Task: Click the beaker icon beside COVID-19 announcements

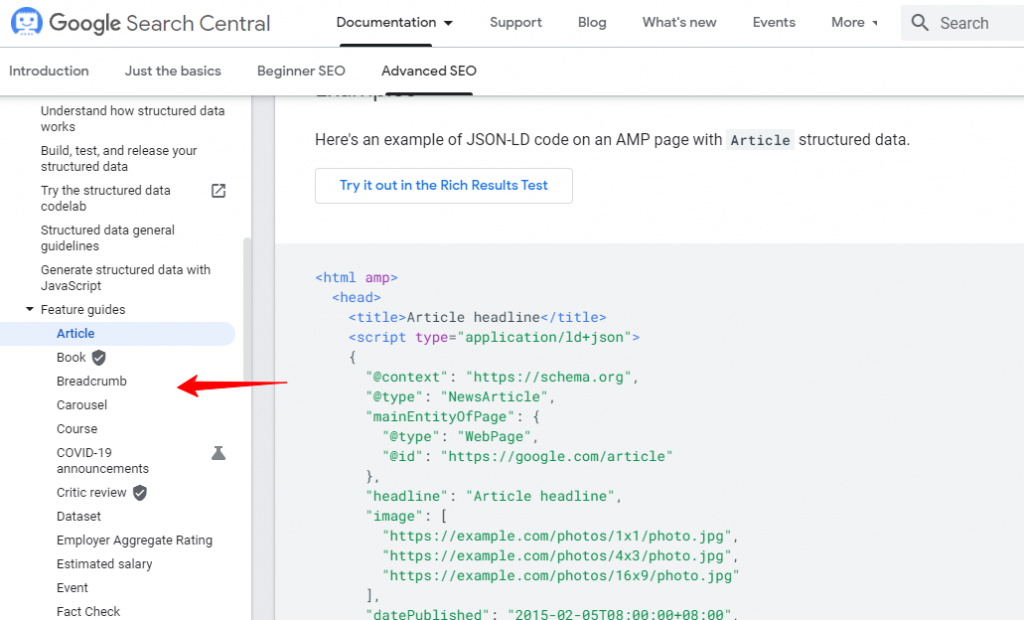Action: click(218, 453)
